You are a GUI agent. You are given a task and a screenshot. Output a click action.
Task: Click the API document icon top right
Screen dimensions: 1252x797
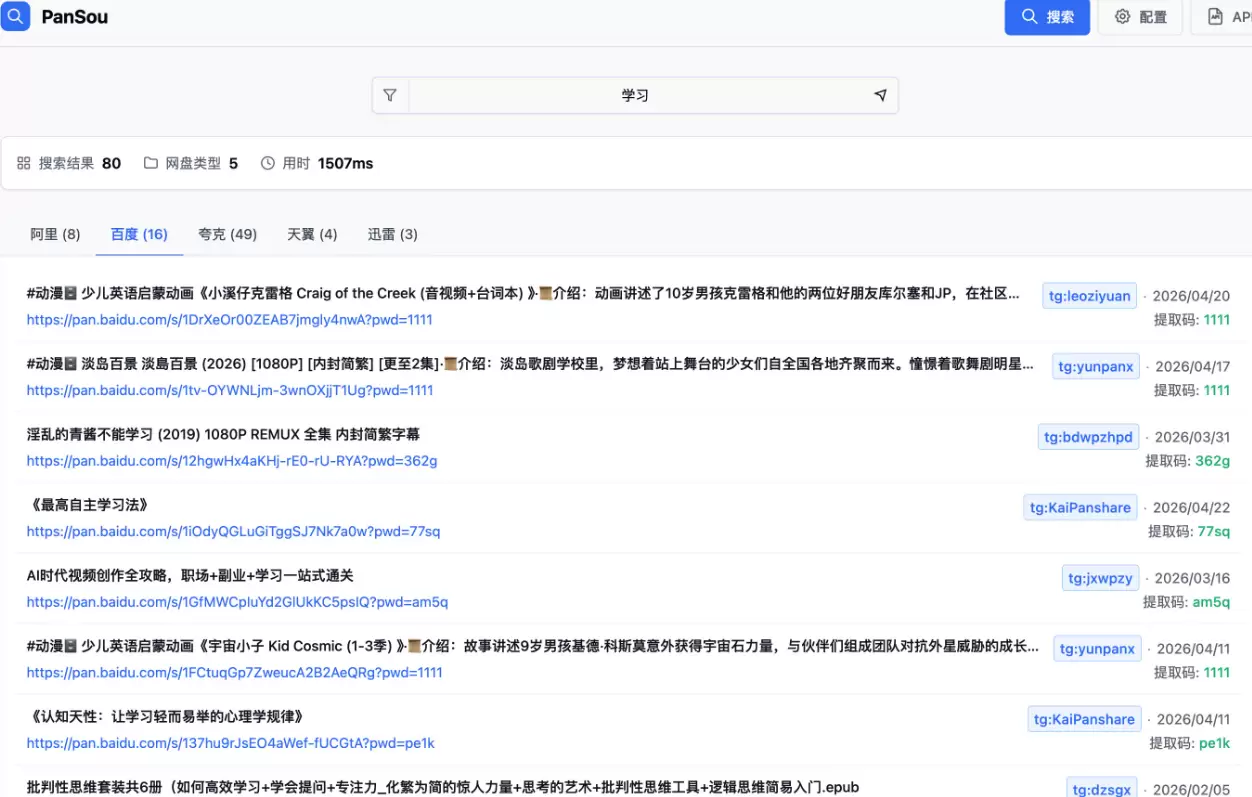point(1212,17)
